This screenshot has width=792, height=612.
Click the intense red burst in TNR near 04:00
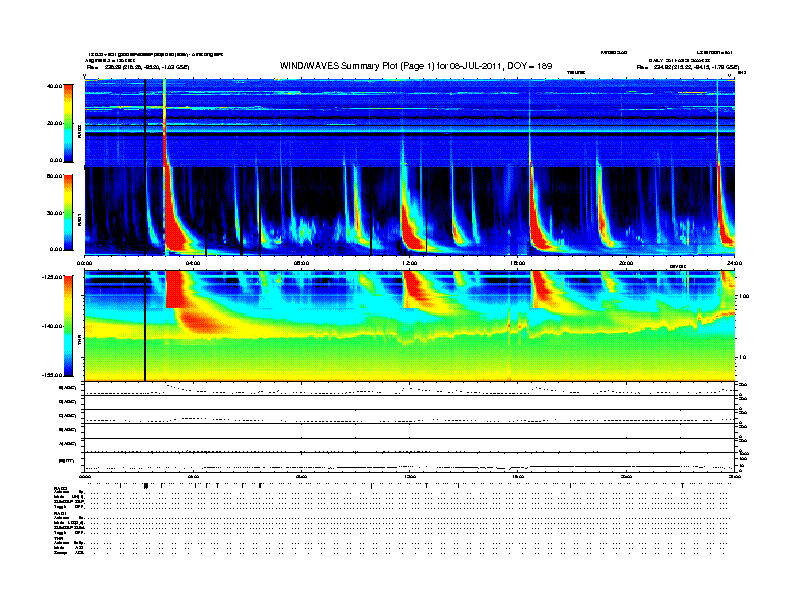click(202, 322)
